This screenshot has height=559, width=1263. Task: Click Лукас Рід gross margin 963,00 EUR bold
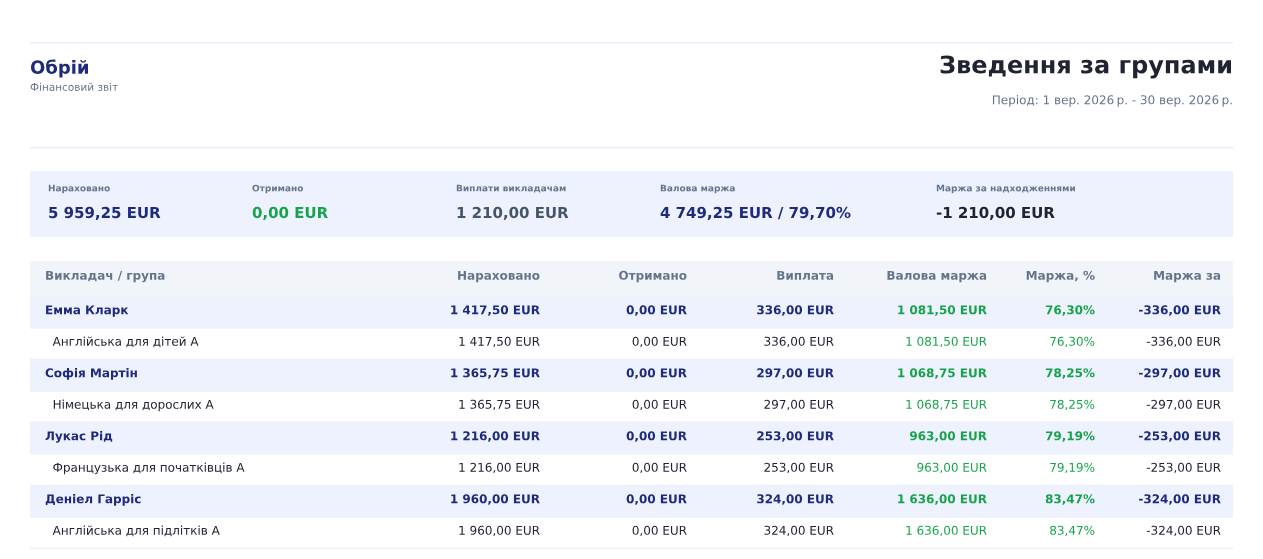(948, 437)
